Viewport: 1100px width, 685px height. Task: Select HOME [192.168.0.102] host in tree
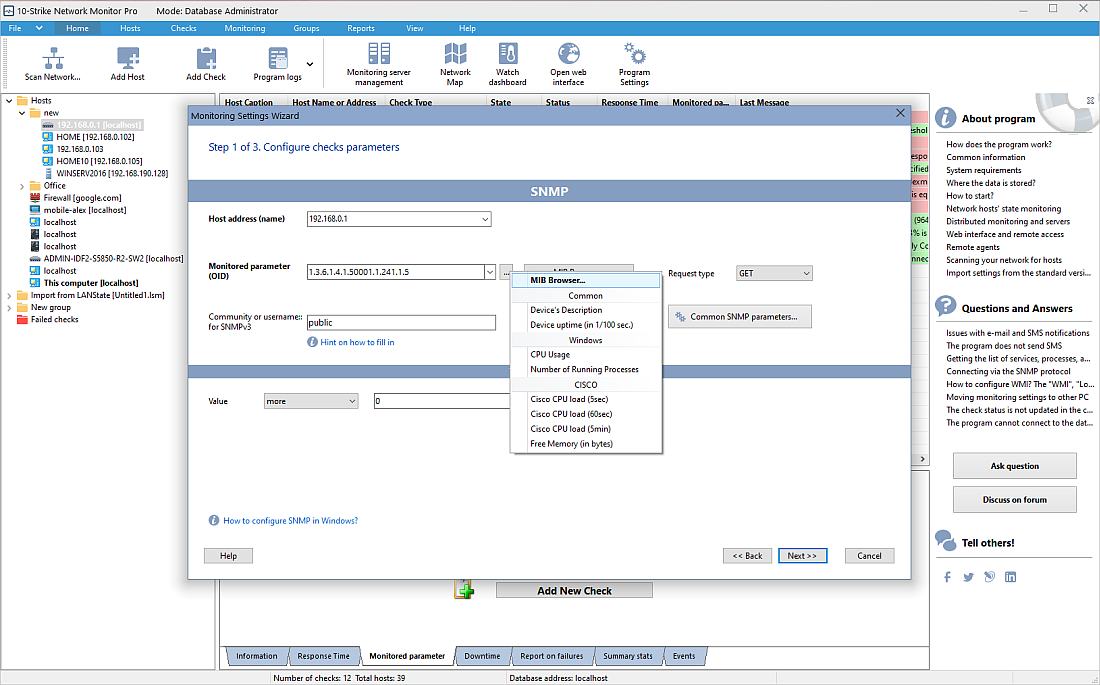pos(95,137)
